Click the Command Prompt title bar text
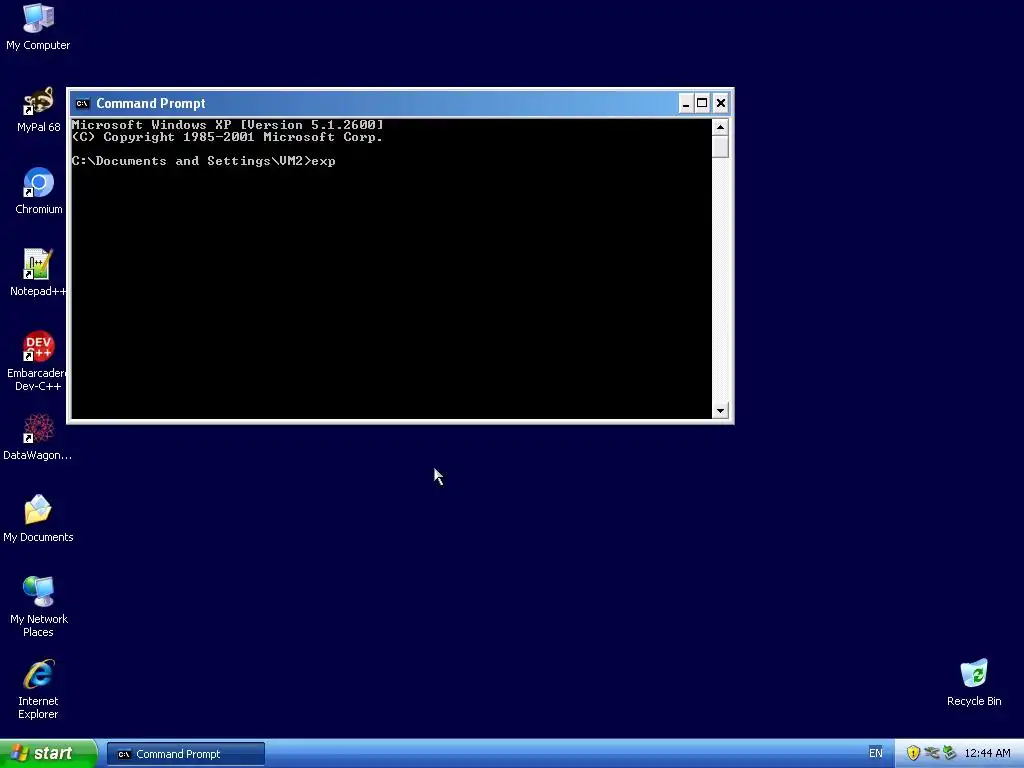 [x=151, y=103]
